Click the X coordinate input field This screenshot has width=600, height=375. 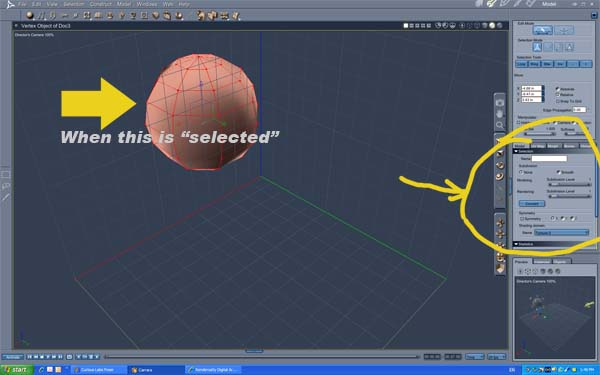tap(532, 88)
